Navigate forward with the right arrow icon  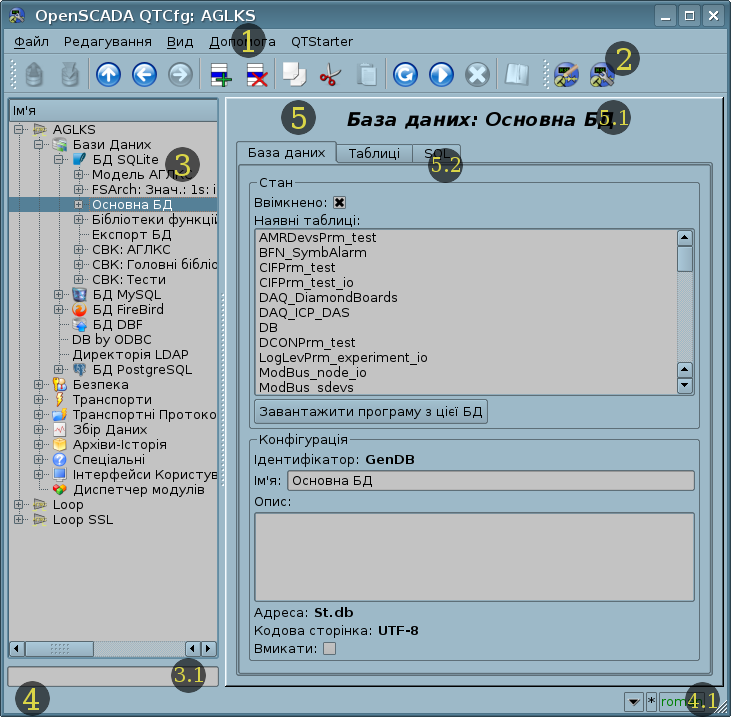[180, 75]
